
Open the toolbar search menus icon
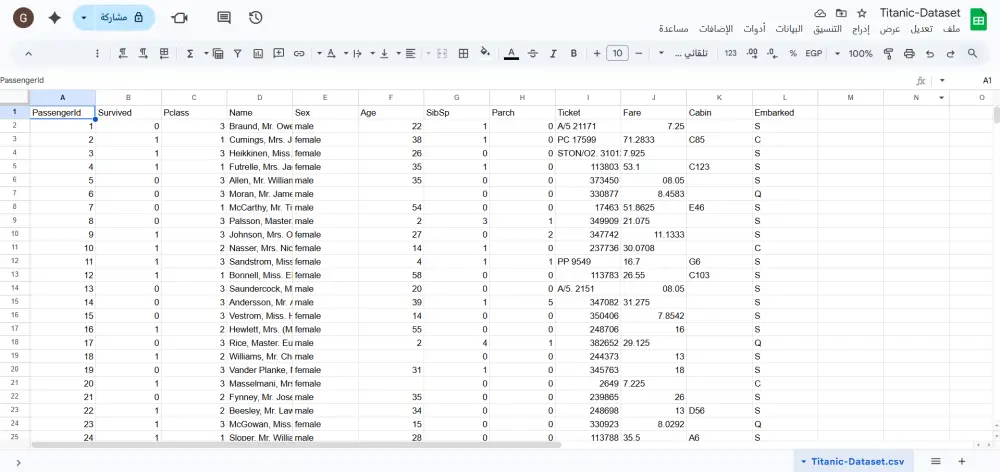point(972,54)
